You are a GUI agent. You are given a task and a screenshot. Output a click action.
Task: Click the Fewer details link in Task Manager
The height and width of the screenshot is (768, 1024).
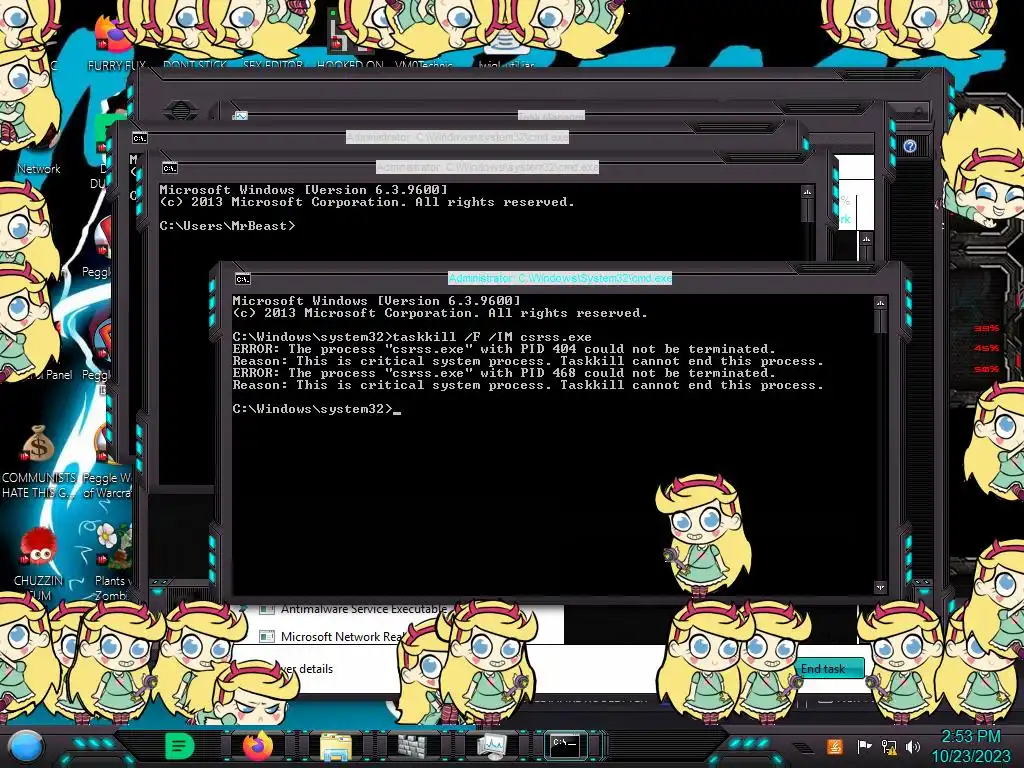307,669
